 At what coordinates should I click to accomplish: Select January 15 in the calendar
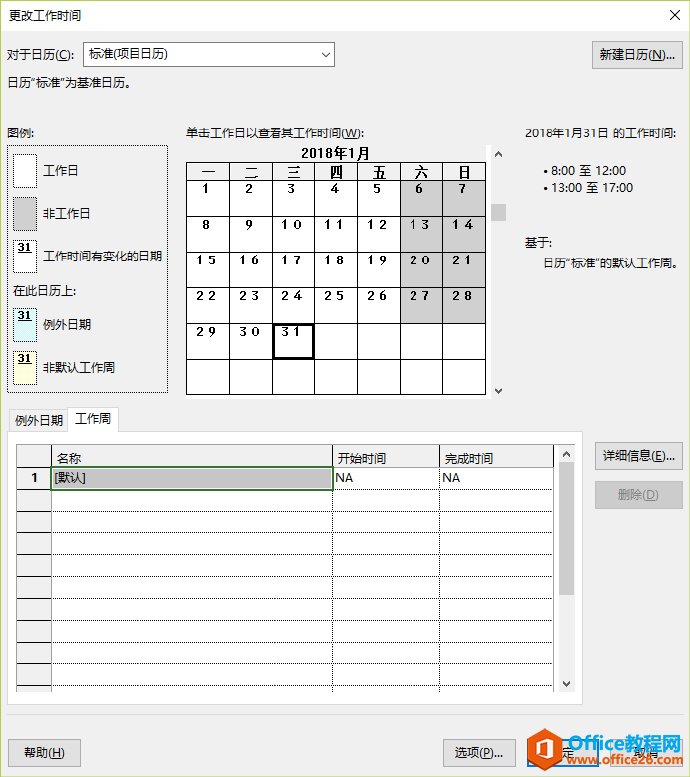click(208, 270)
